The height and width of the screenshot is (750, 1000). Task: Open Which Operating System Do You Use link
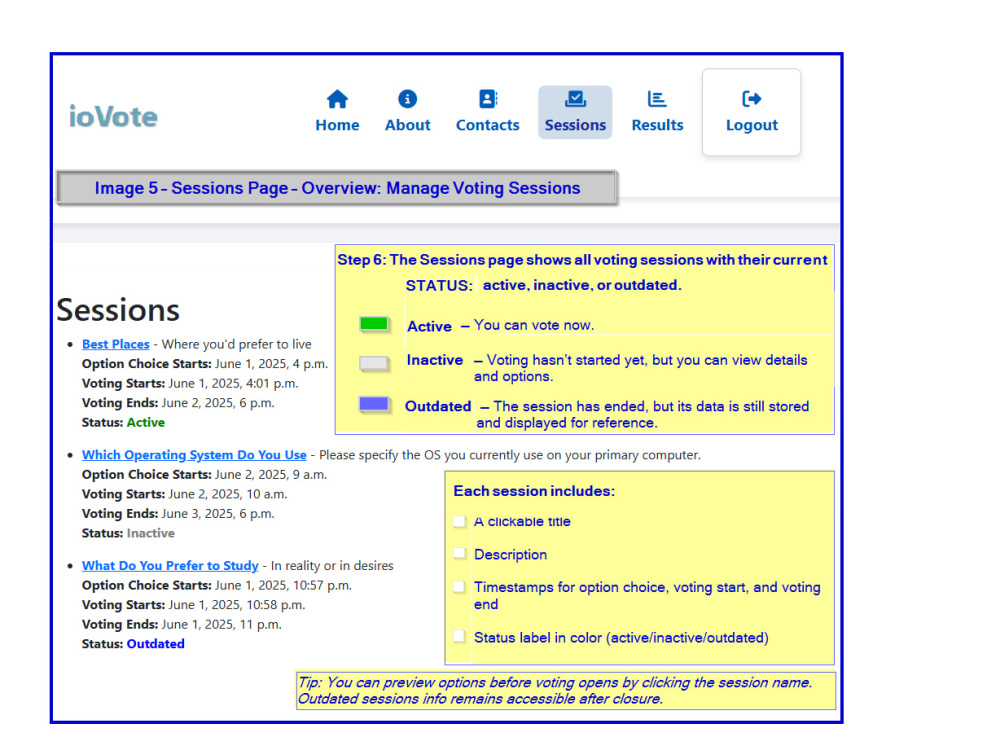click(x=194, y=455)
